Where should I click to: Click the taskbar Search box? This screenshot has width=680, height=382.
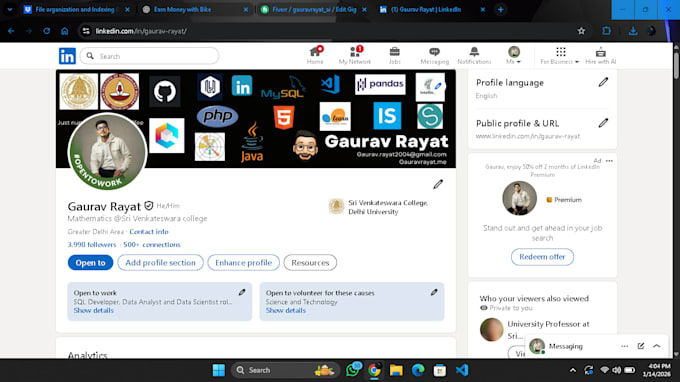(284, 370)
